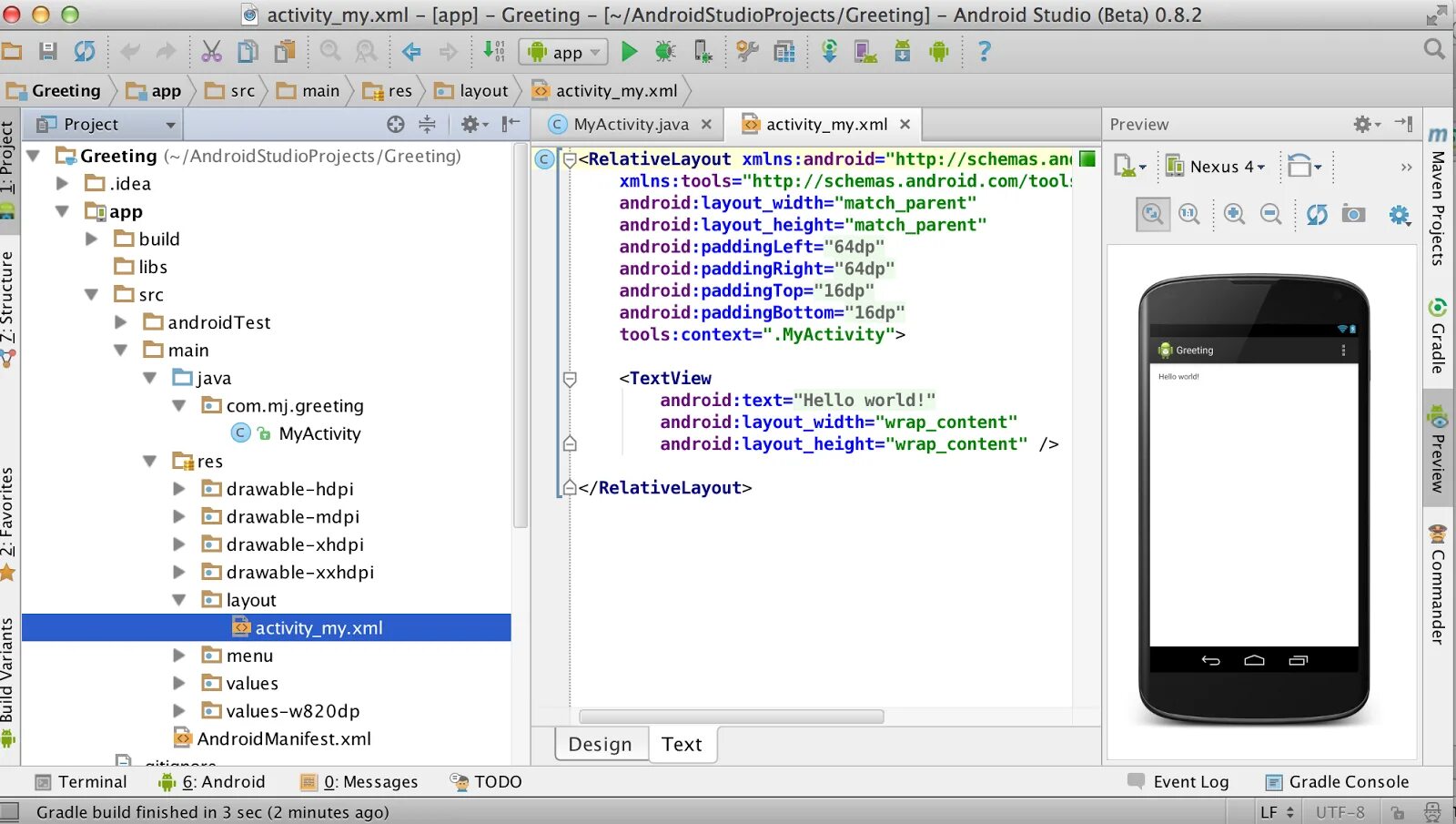
Task: Open the Build Variants side panel
Action: tap(8, 683)
